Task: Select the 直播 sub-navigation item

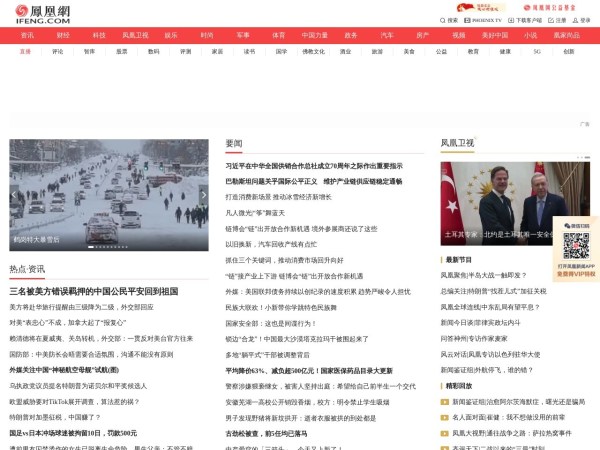Action: pyautogui.click(x=25, y=51)
